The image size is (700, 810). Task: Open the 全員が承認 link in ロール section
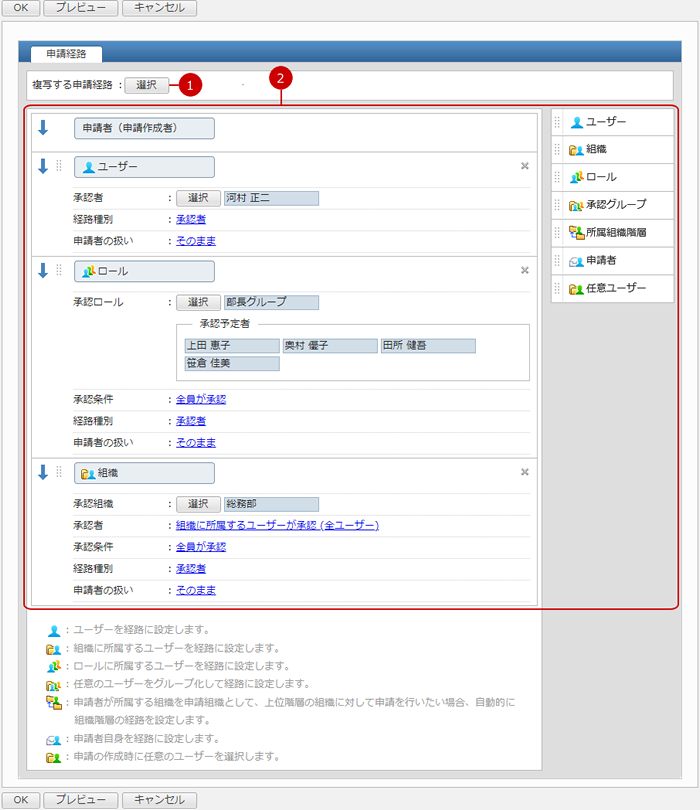(x=201, y=399)
